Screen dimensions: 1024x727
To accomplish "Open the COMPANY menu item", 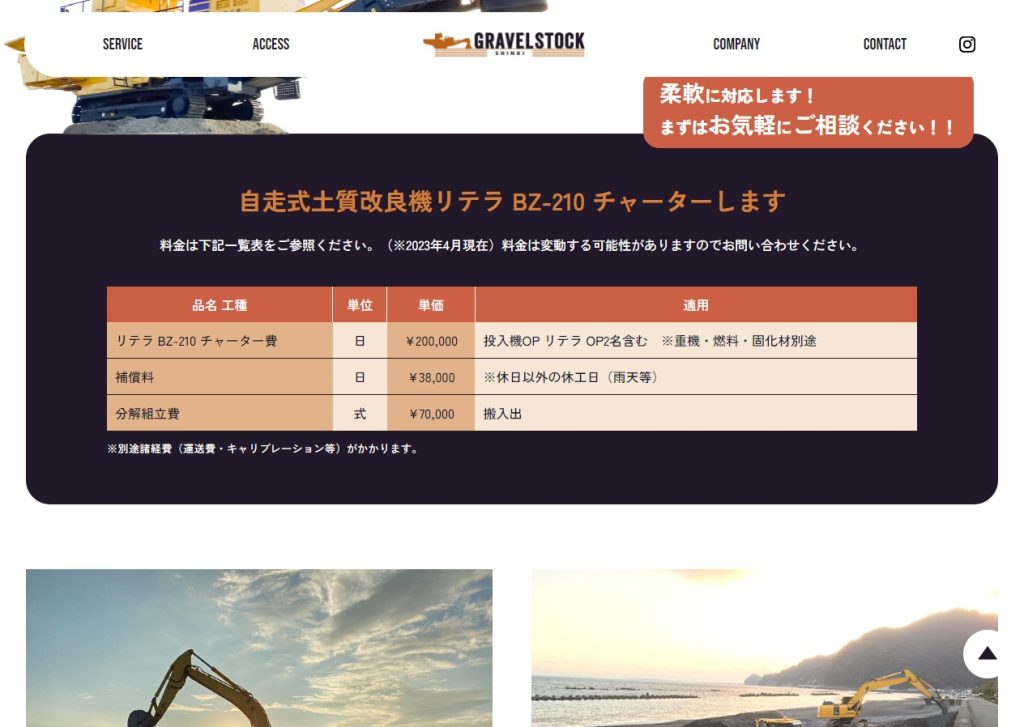I will [737, 44].
